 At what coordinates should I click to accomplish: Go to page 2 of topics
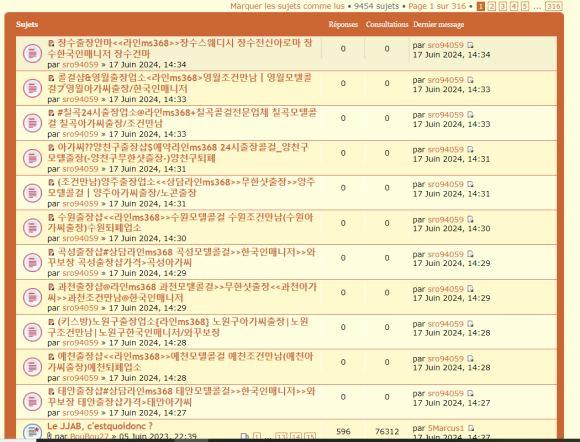[x=492, y=6]
